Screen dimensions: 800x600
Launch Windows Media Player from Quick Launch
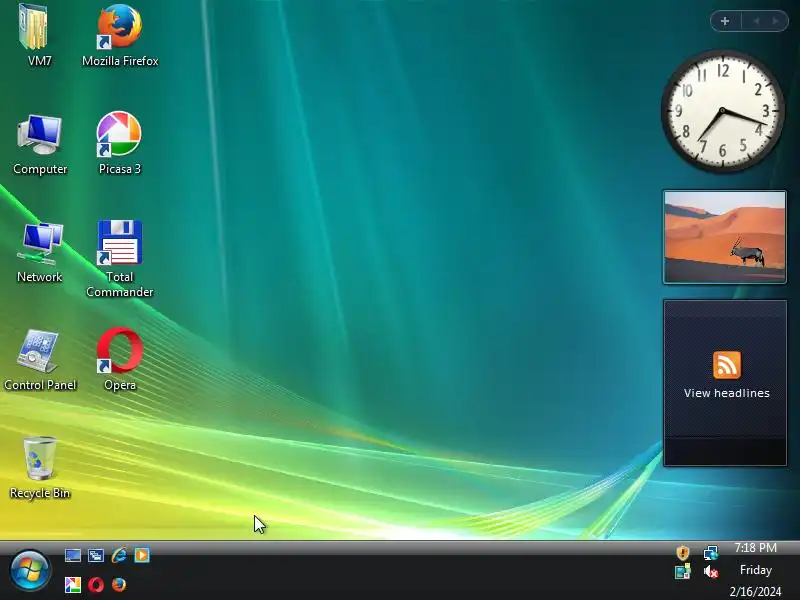[142, 555]
